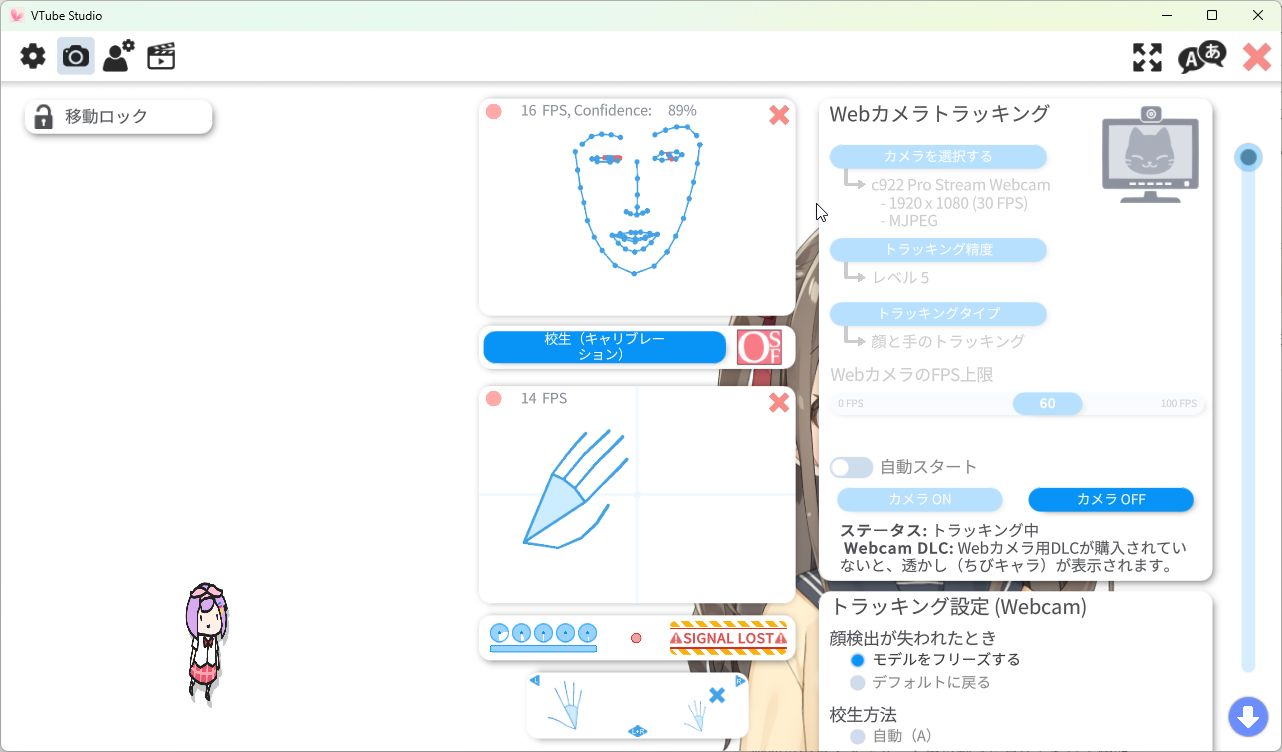Viewport: 1282px width, 752px height.
Task: Click the clapperboard recording icon
Action: [x=160, y=56]
